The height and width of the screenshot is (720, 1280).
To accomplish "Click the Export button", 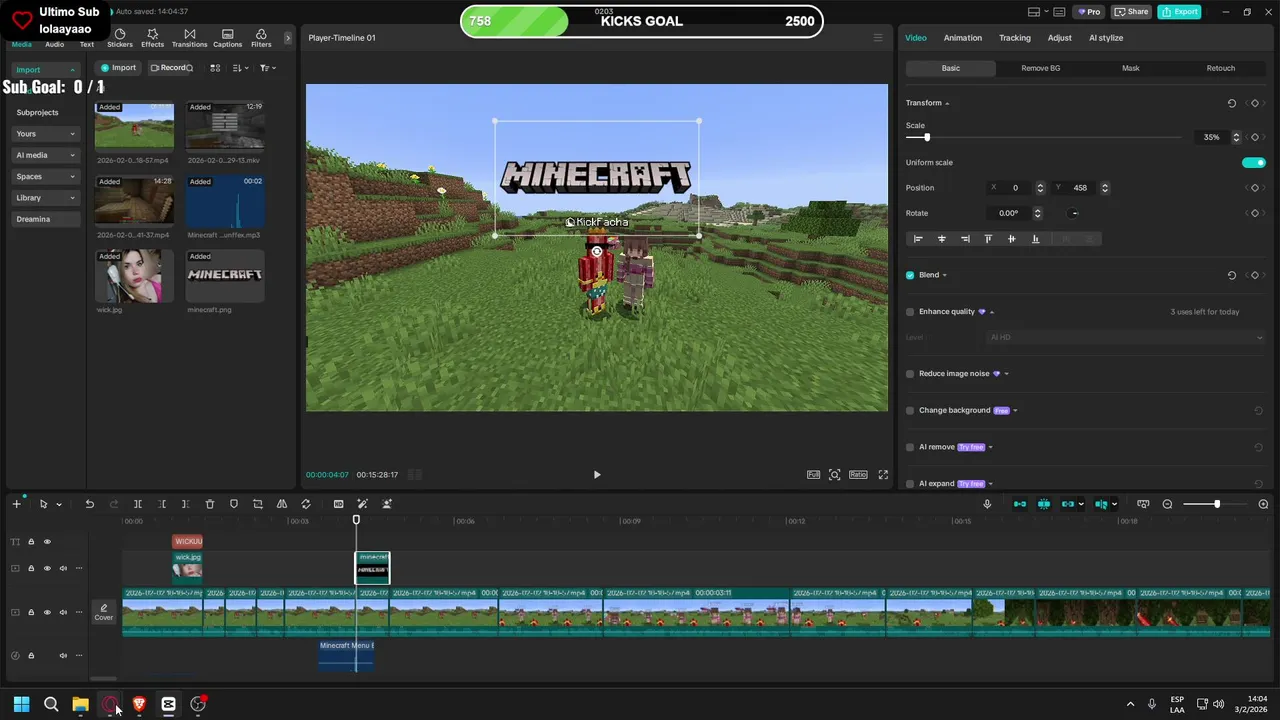I will pyautogui.click(x=1180, y=12).
